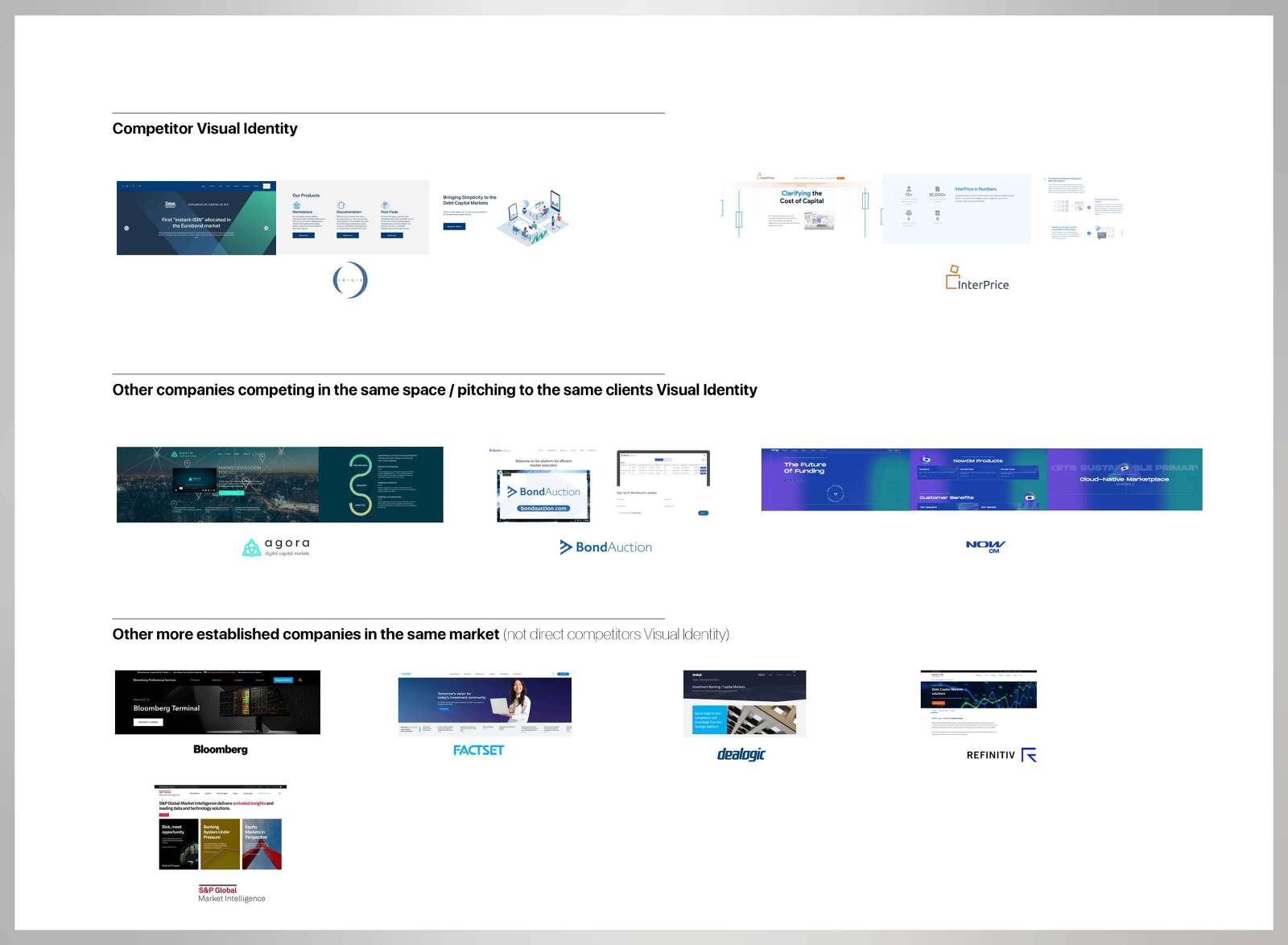
Task: Open the BondAuction laptop mockup screenshot
Action: [544, 486]
